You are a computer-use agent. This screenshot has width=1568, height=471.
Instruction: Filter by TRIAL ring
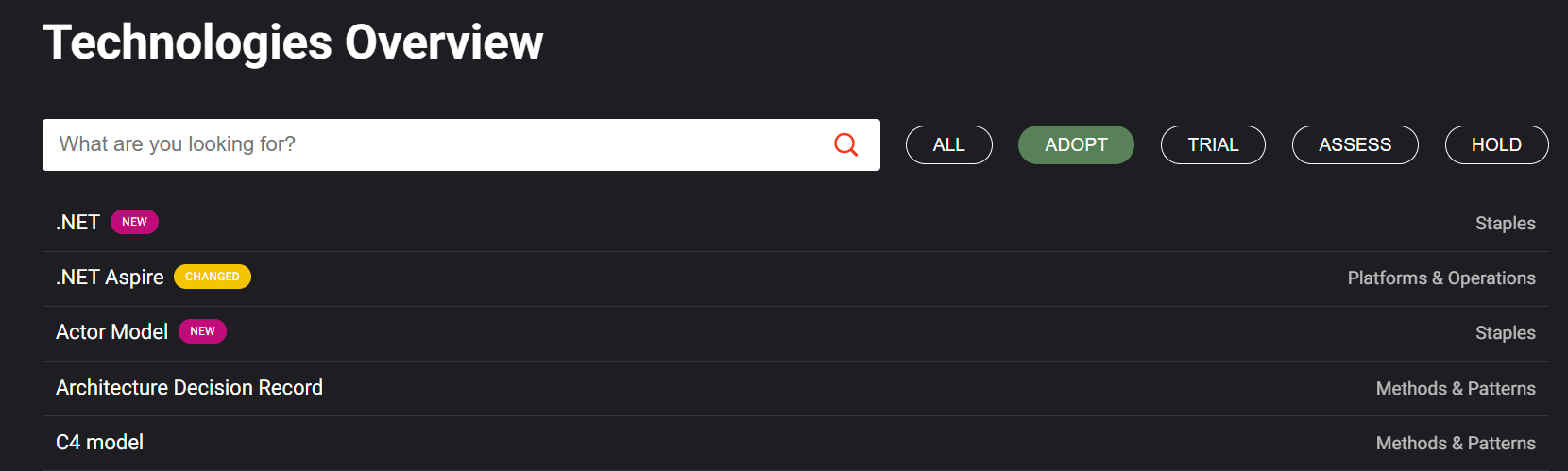[1213, 144]
